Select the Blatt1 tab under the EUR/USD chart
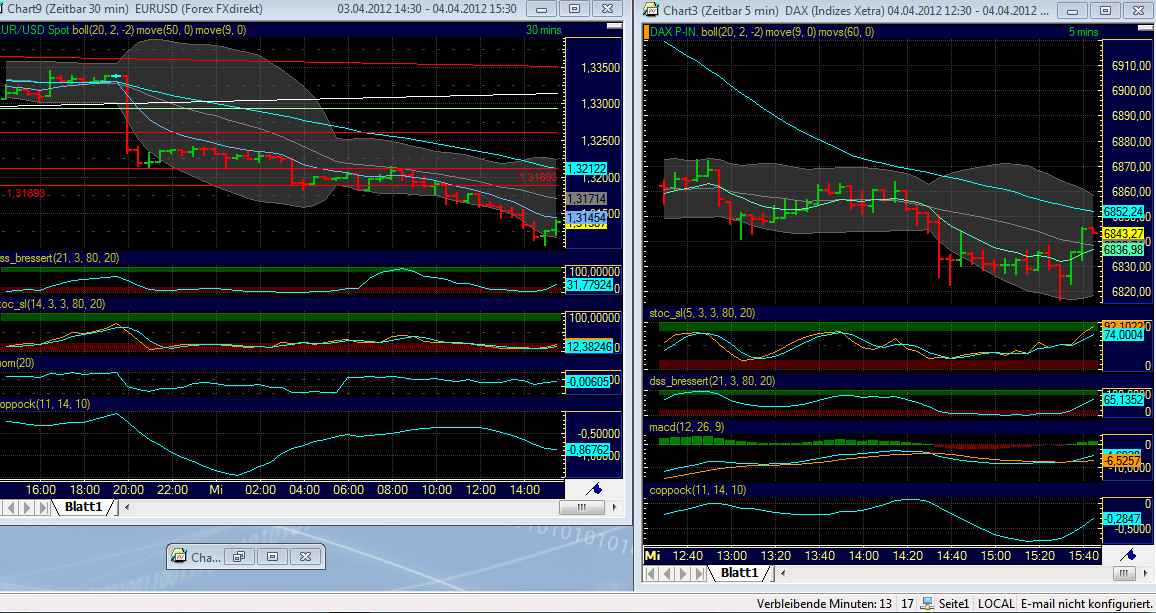Image resolution: width=1156 pixels, height=613 pixels. click(85, 507)
